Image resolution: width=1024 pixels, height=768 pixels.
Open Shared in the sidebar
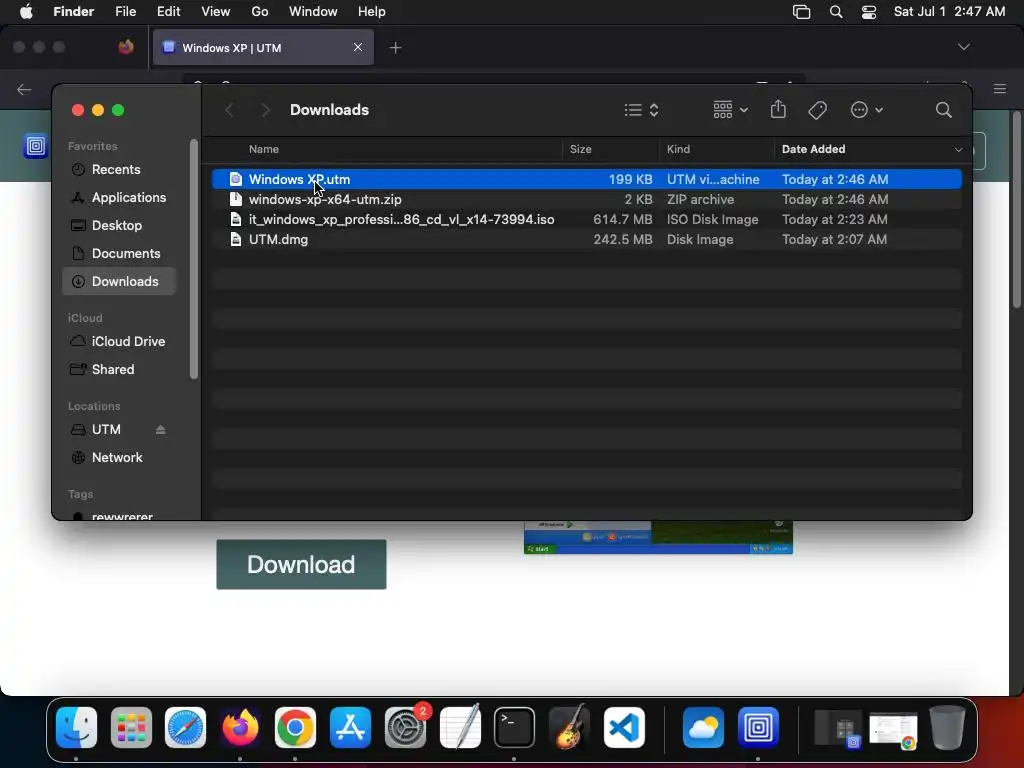120,370
